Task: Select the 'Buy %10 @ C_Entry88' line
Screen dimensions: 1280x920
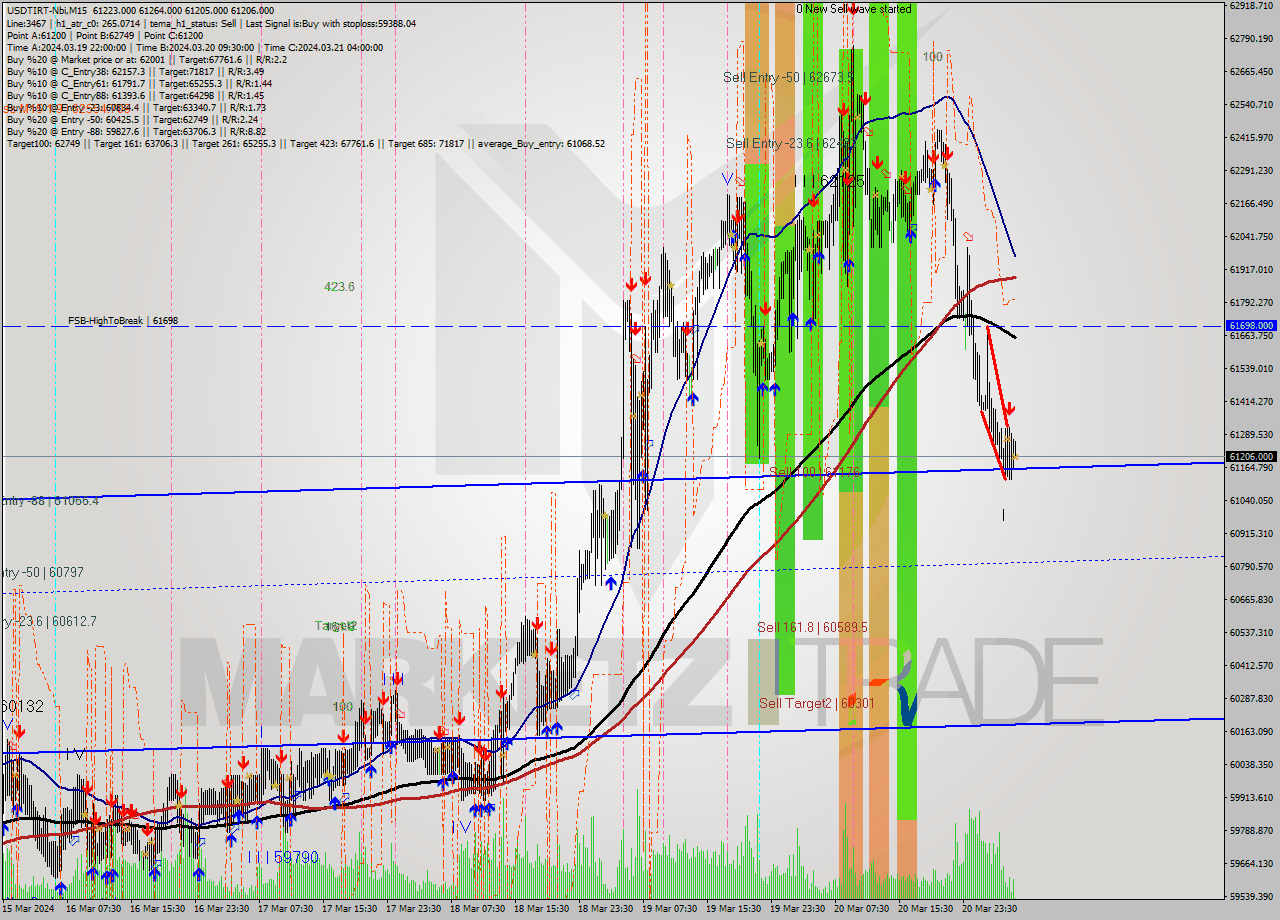Action: coord(135,95)
